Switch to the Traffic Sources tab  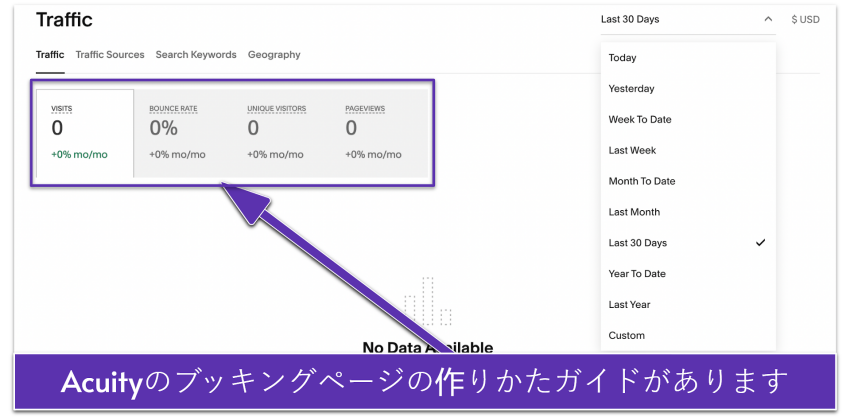click(110, 55)
